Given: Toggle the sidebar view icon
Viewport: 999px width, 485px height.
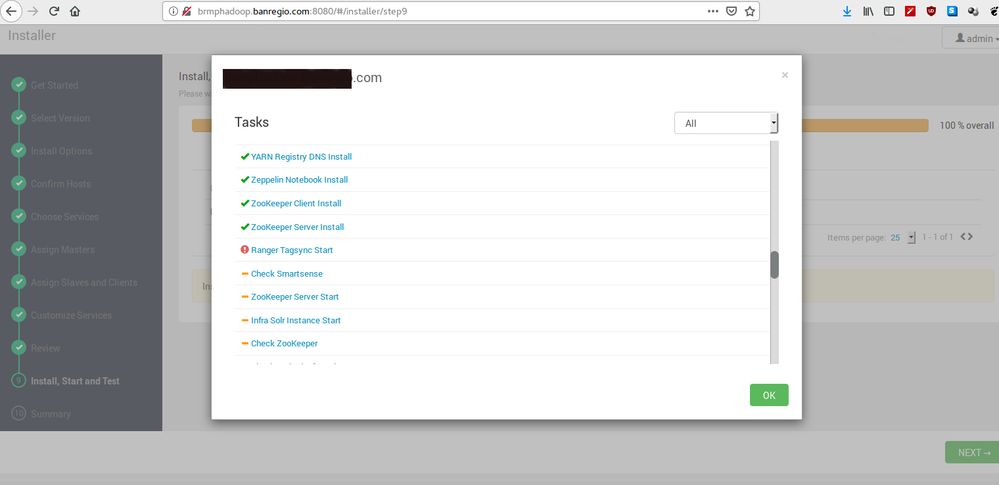Looking at the screenshot, I should point(889,11).
